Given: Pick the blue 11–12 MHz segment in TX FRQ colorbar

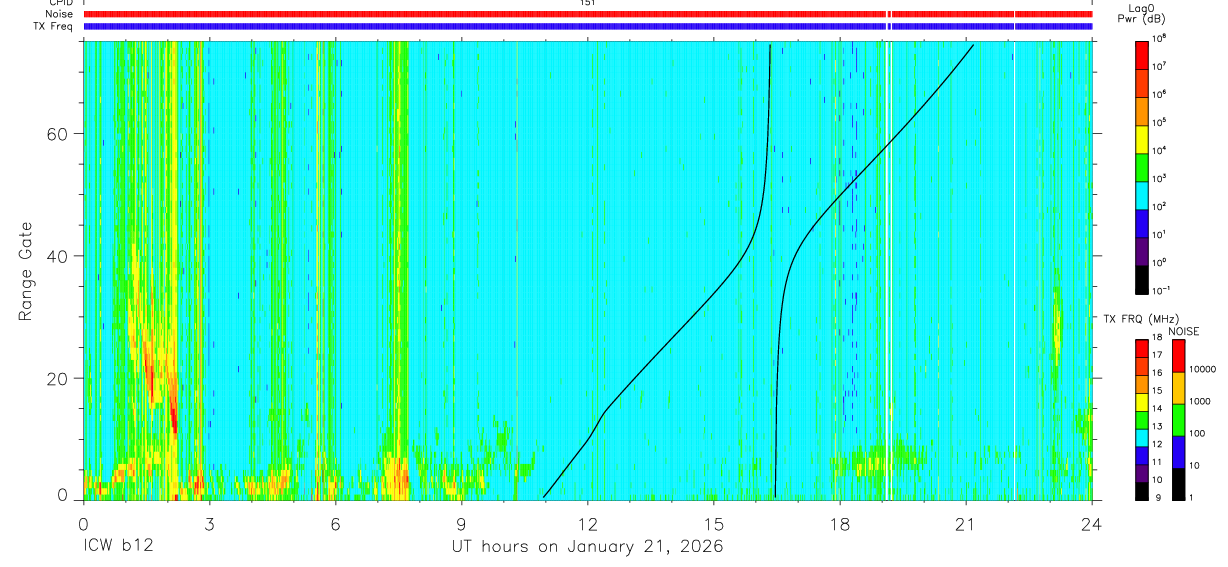Looking at the screenshot, I should click(x=1144, y=456).
